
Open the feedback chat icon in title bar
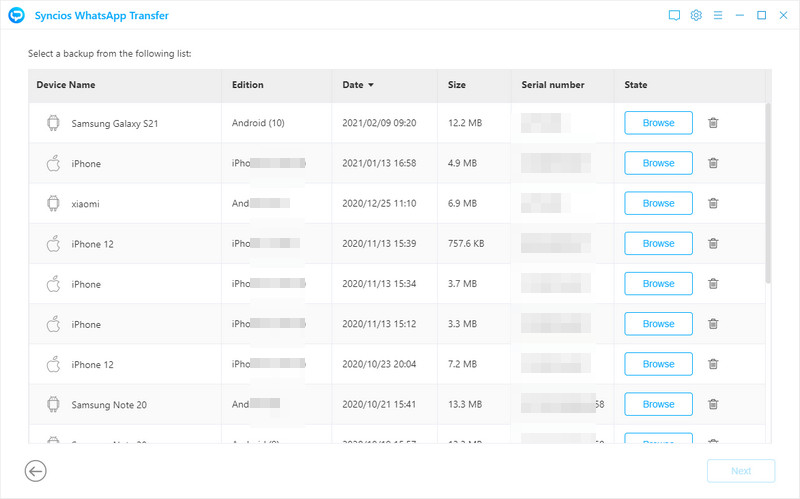pos(674,15)
